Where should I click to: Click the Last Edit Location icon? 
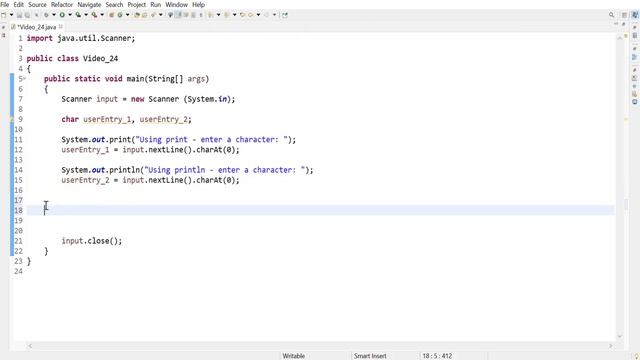click(242, 15)
